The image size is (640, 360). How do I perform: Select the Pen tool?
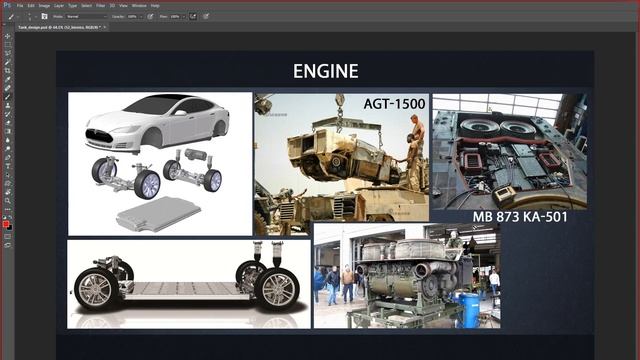pyautogui.click(x=7, y=157)
